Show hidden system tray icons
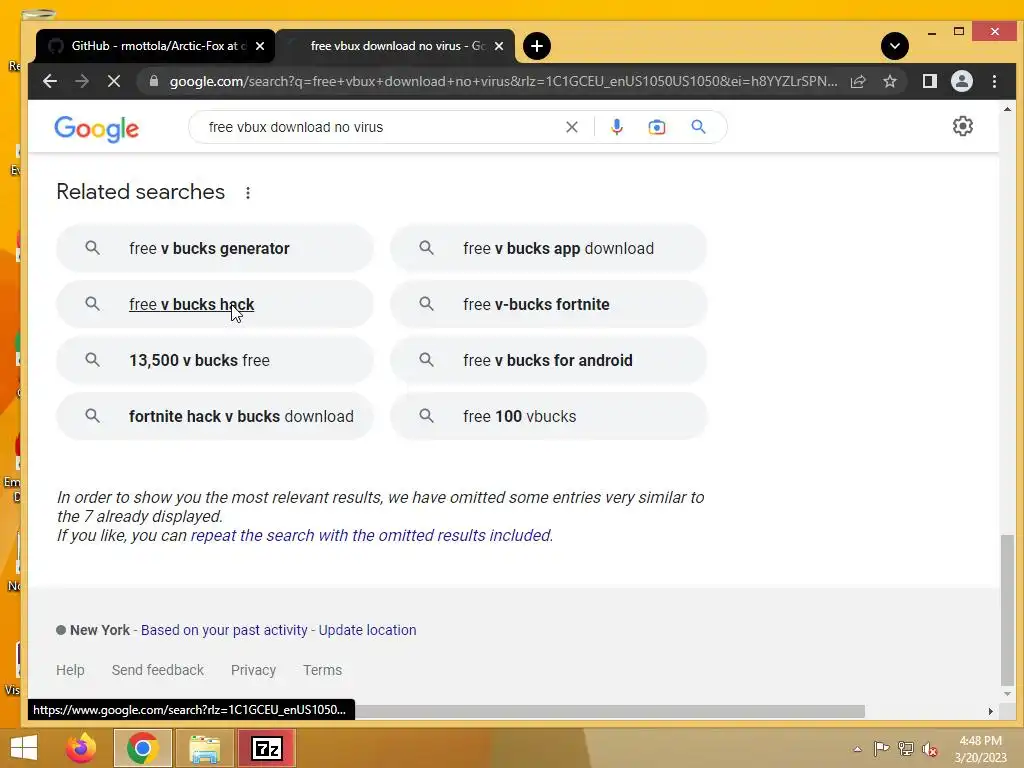 coord(857,749)
